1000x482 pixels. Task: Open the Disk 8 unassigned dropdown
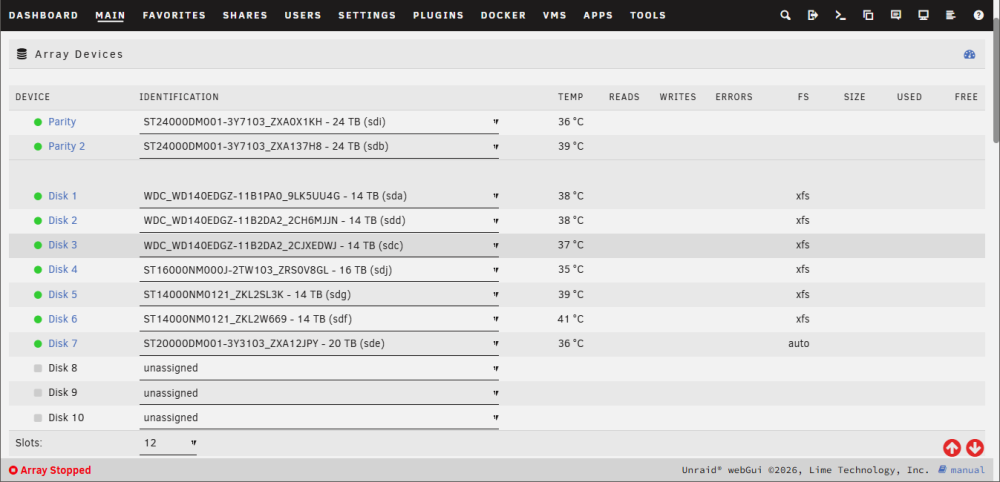pyautogui.click(x=319, y=369)
